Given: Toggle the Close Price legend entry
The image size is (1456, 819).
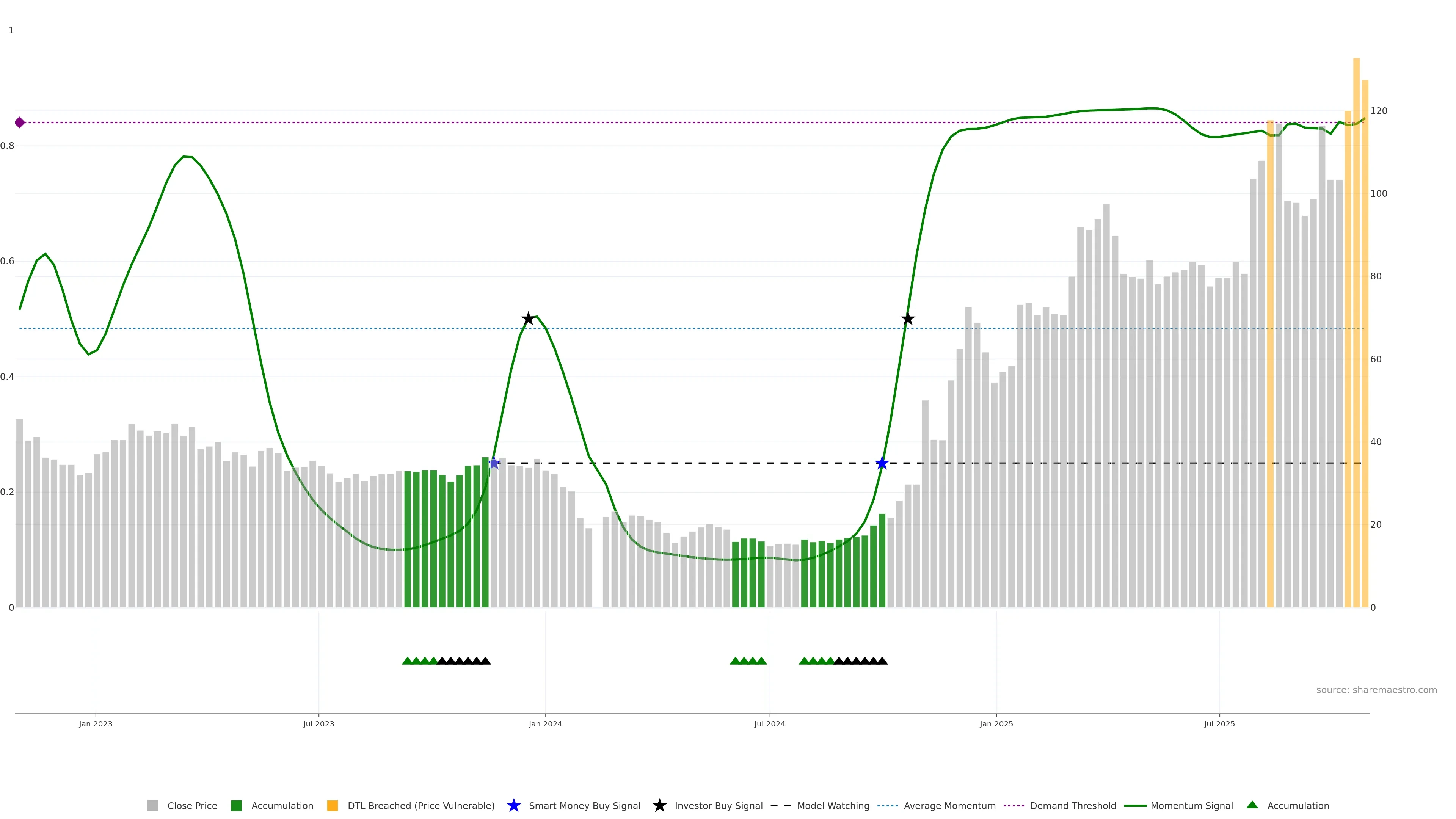Looking at the screenshot, I should pyautogui.click(x=191, y=806).
